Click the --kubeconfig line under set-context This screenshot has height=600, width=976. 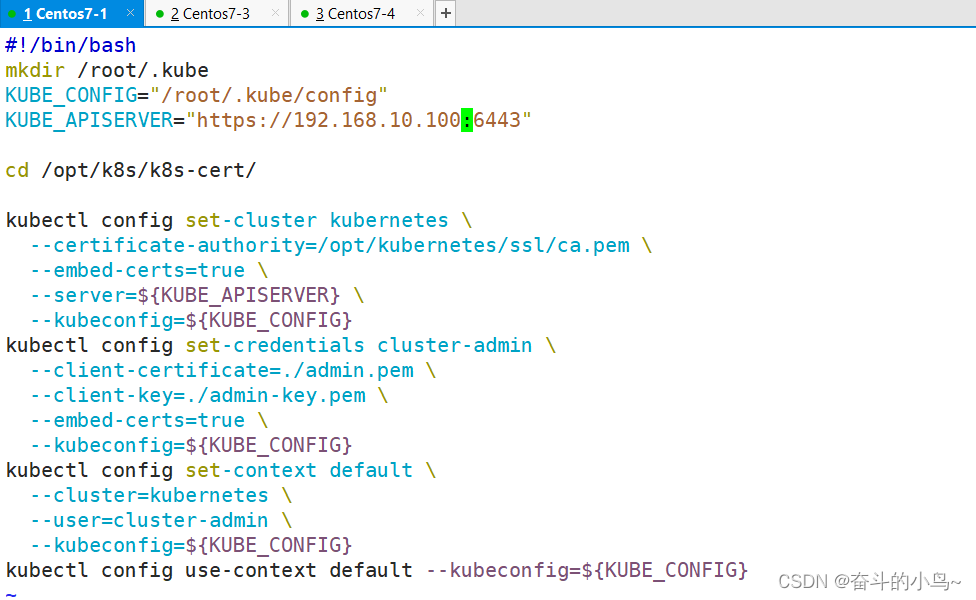191,545
